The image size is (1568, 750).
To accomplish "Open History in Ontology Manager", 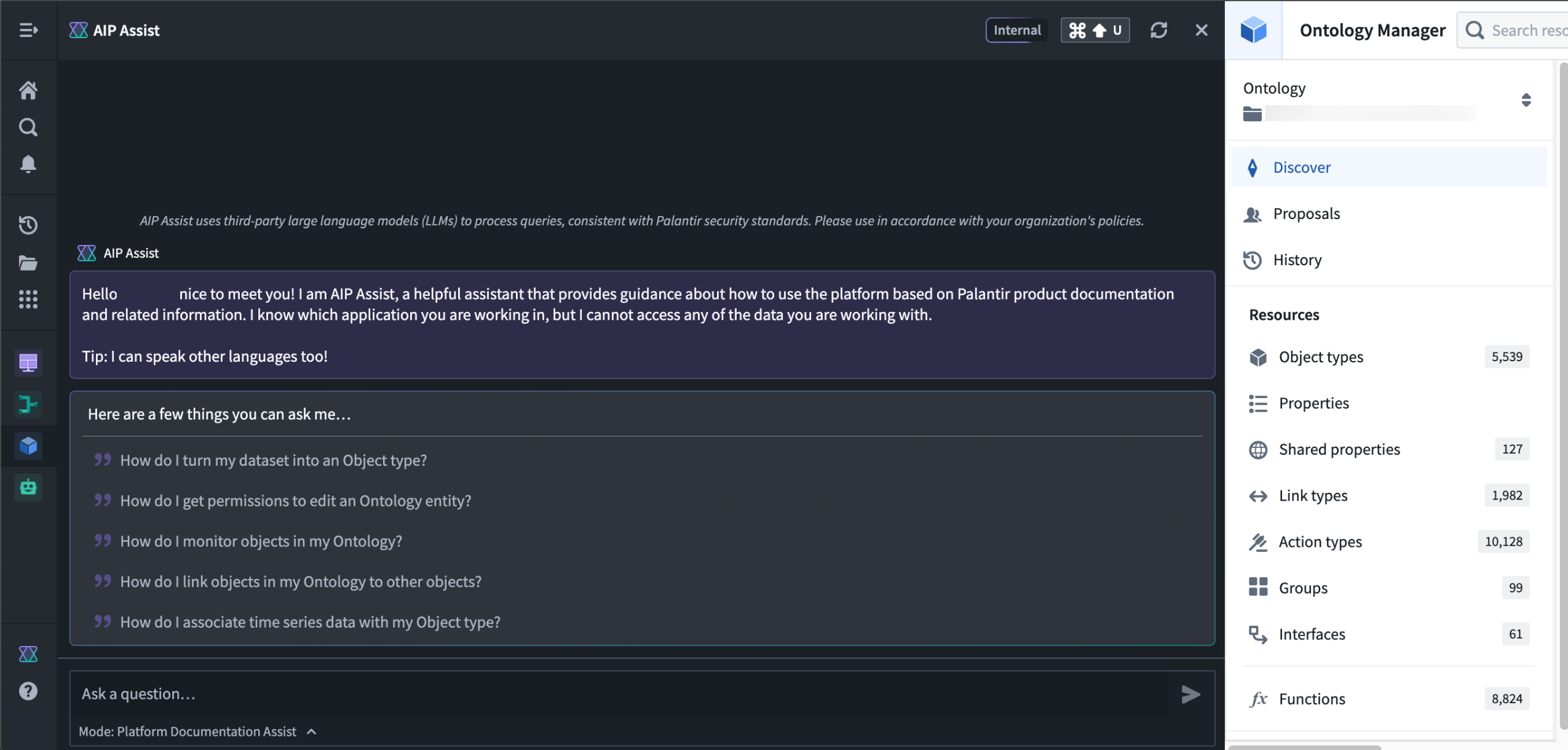I will (1389, 260).
